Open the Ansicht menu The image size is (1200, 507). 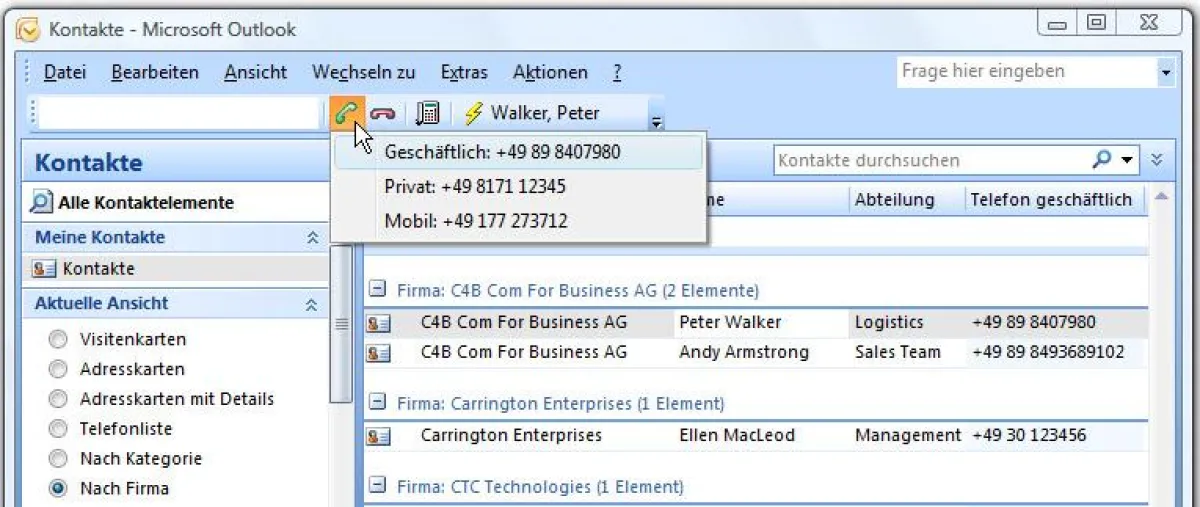click(255, 72)
